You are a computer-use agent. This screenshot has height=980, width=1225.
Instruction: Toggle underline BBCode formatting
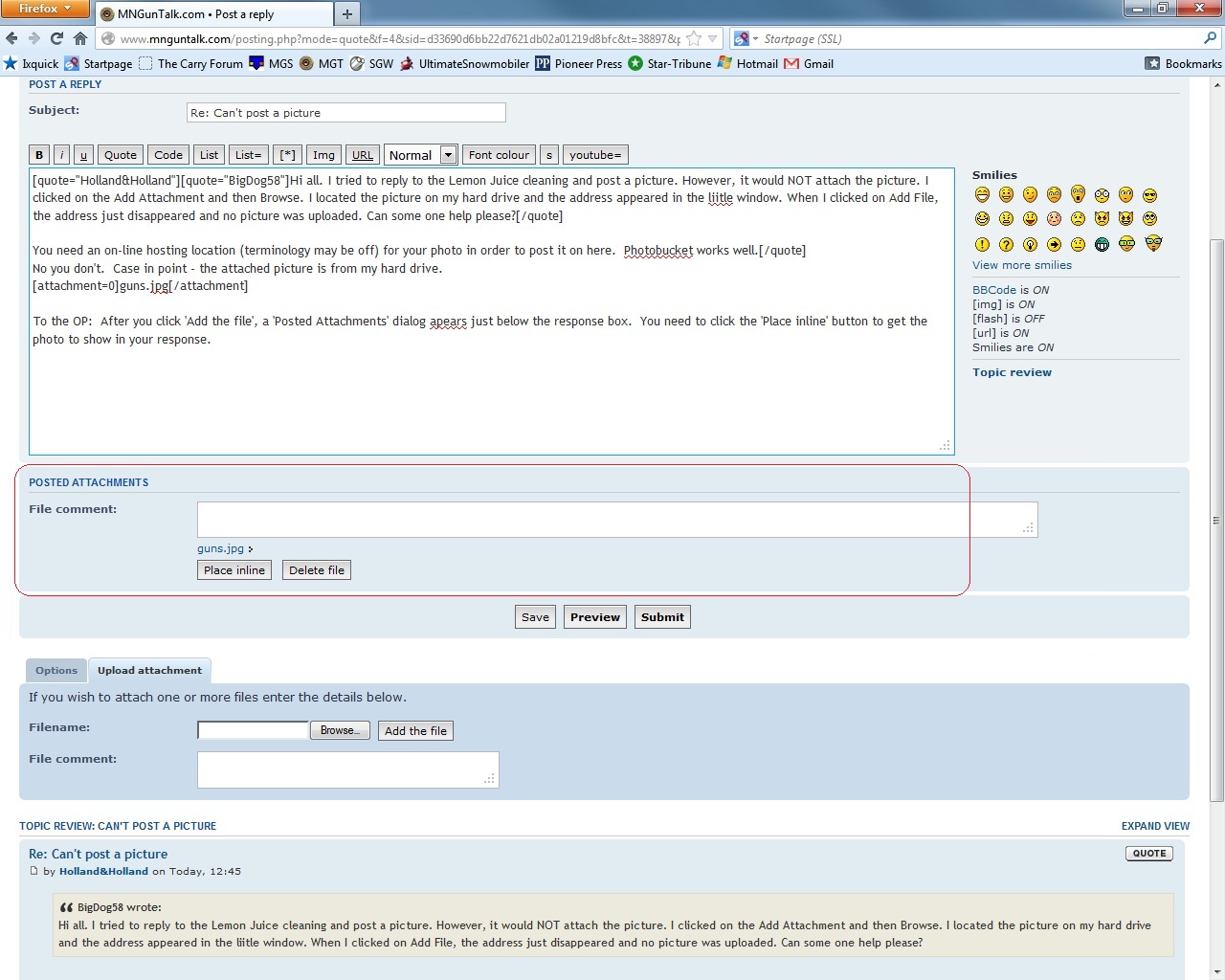point(83,155)
